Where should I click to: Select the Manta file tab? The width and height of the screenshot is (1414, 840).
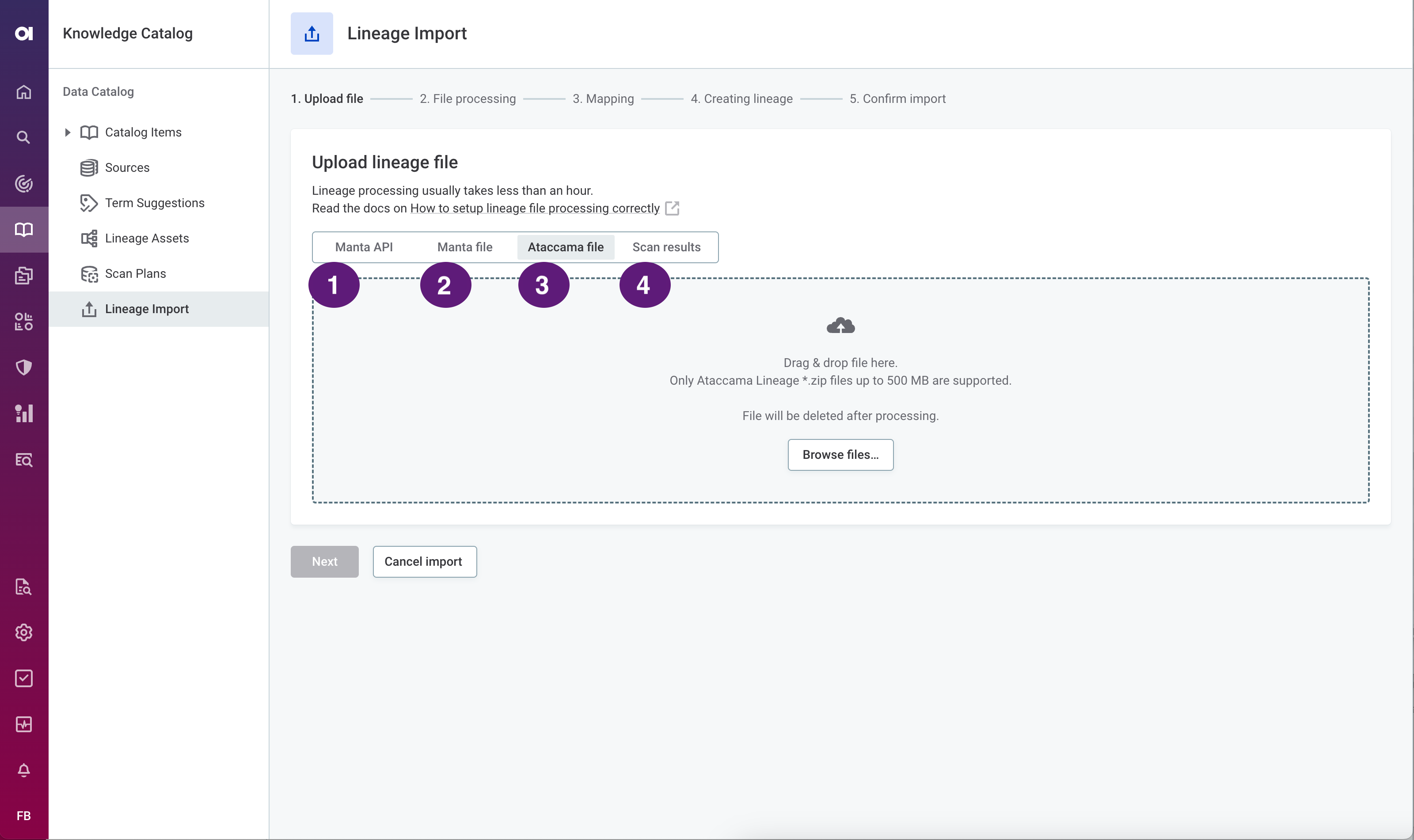(464, 247)
